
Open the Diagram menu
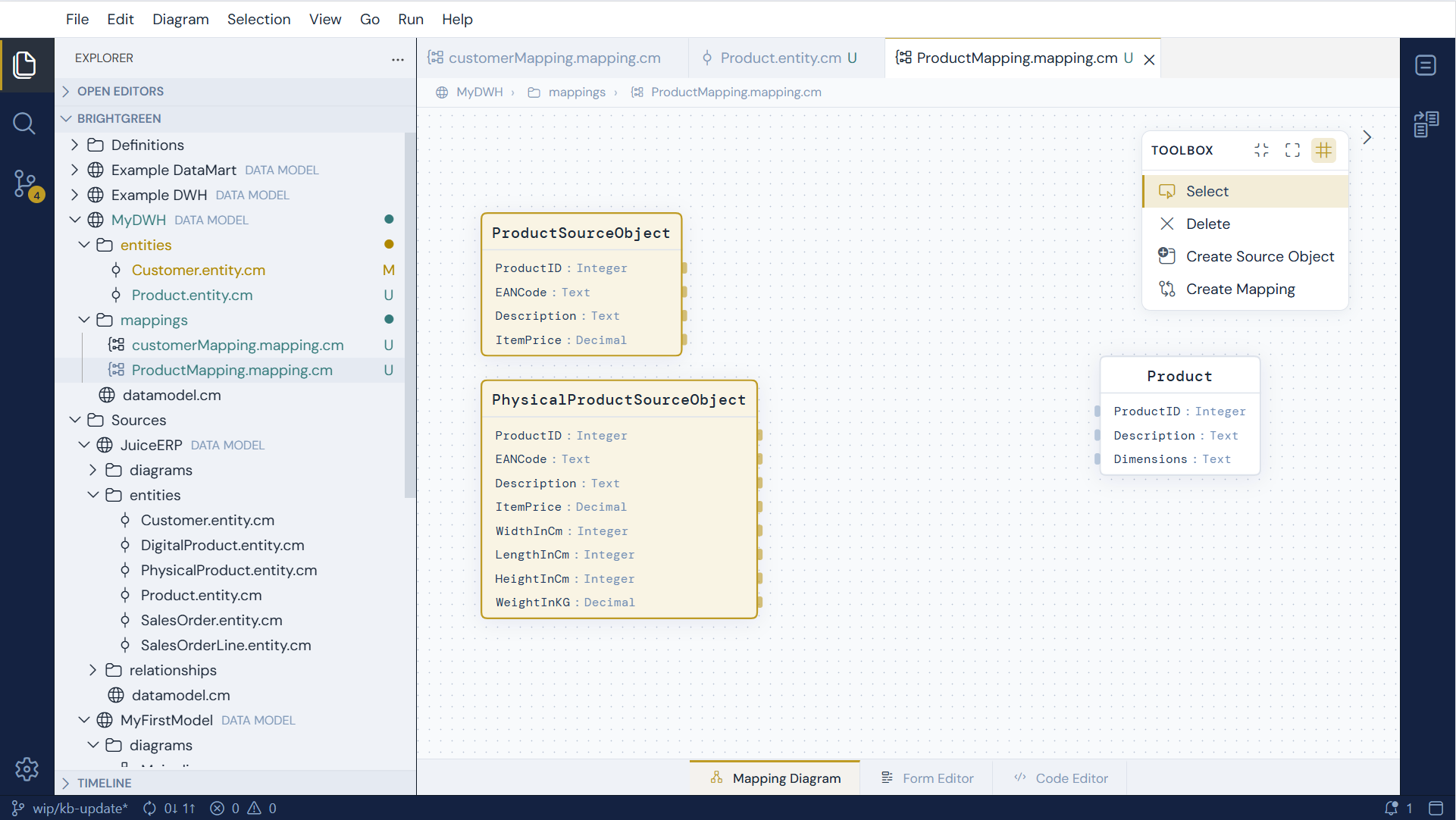[180, 19]
